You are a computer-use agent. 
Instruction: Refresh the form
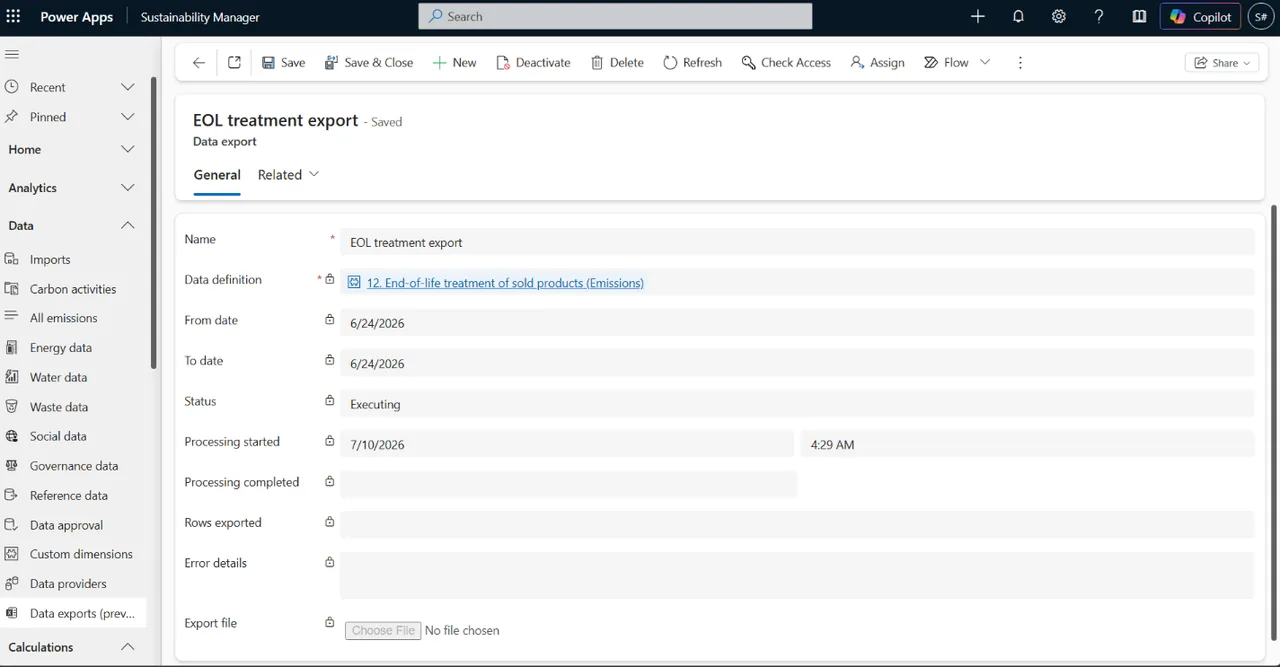pos(692,62)
